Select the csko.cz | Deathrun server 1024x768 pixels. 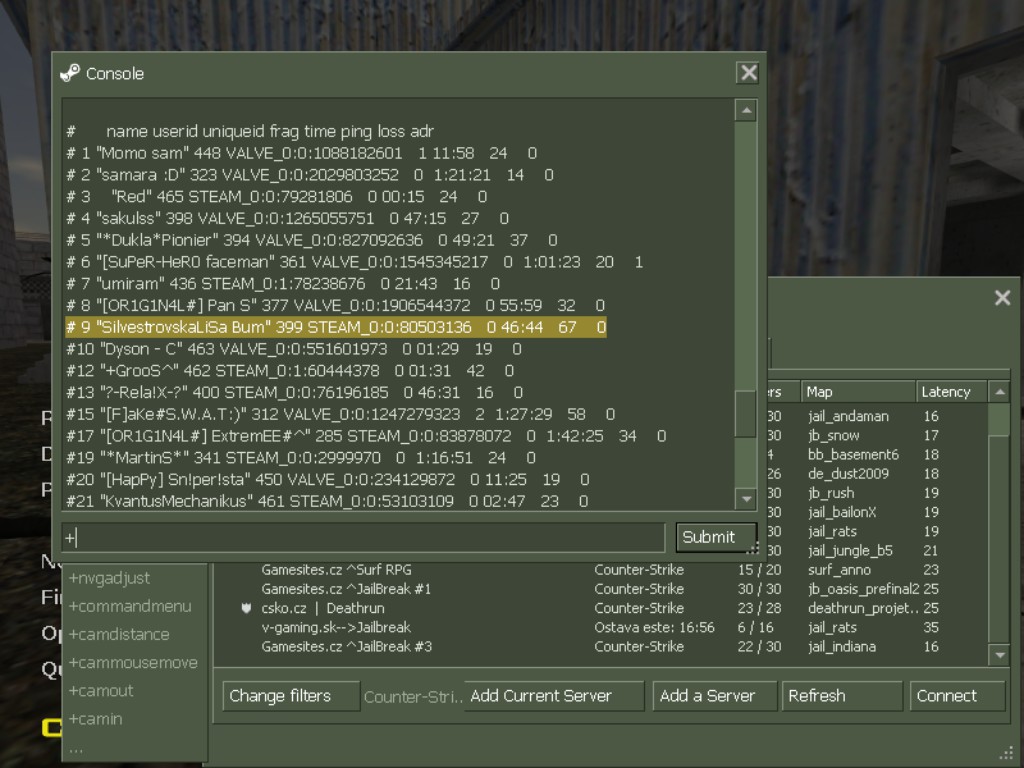[601, 608]
